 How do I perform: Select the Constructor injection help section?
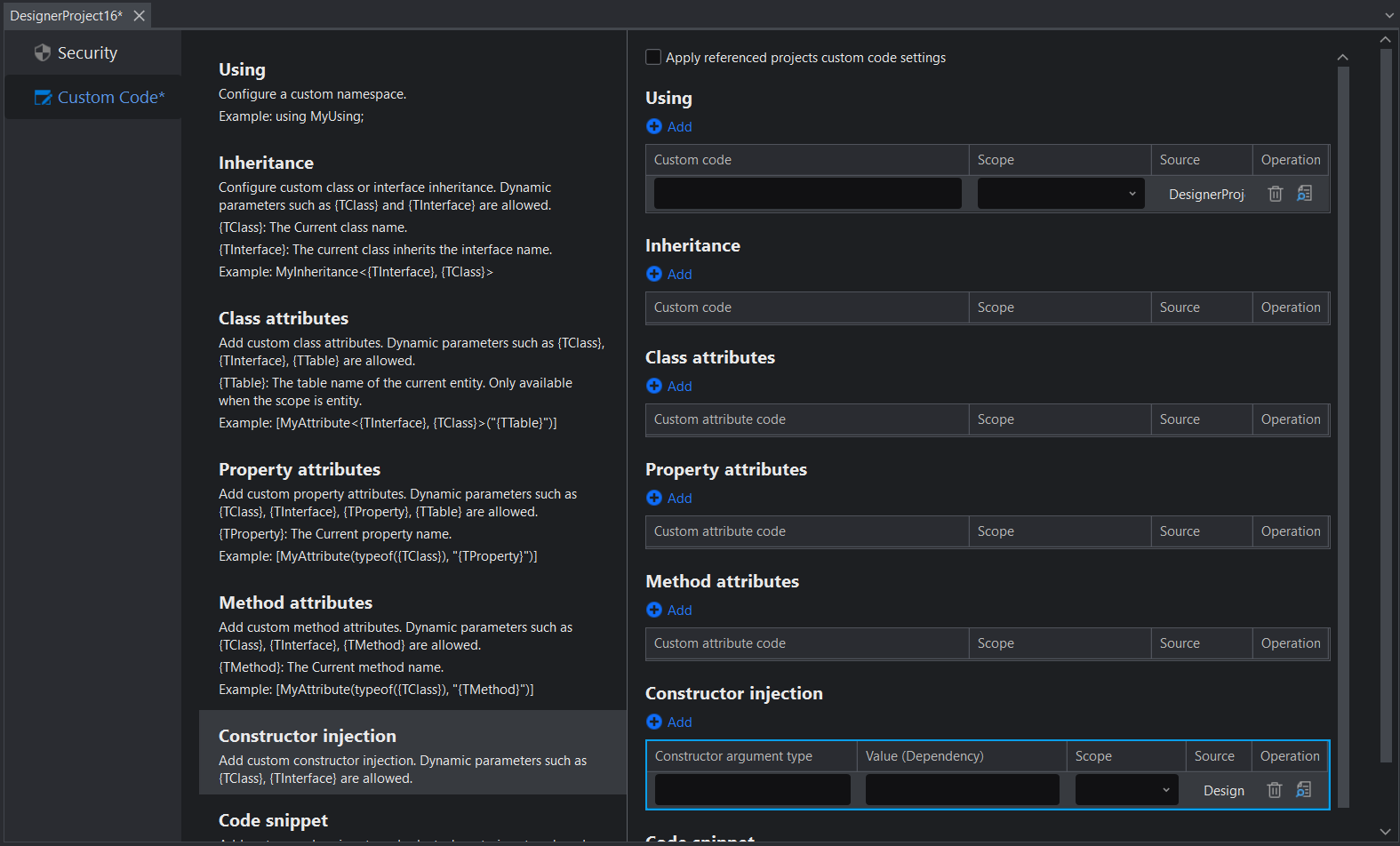pyautogui.click(x=412, y=752)
